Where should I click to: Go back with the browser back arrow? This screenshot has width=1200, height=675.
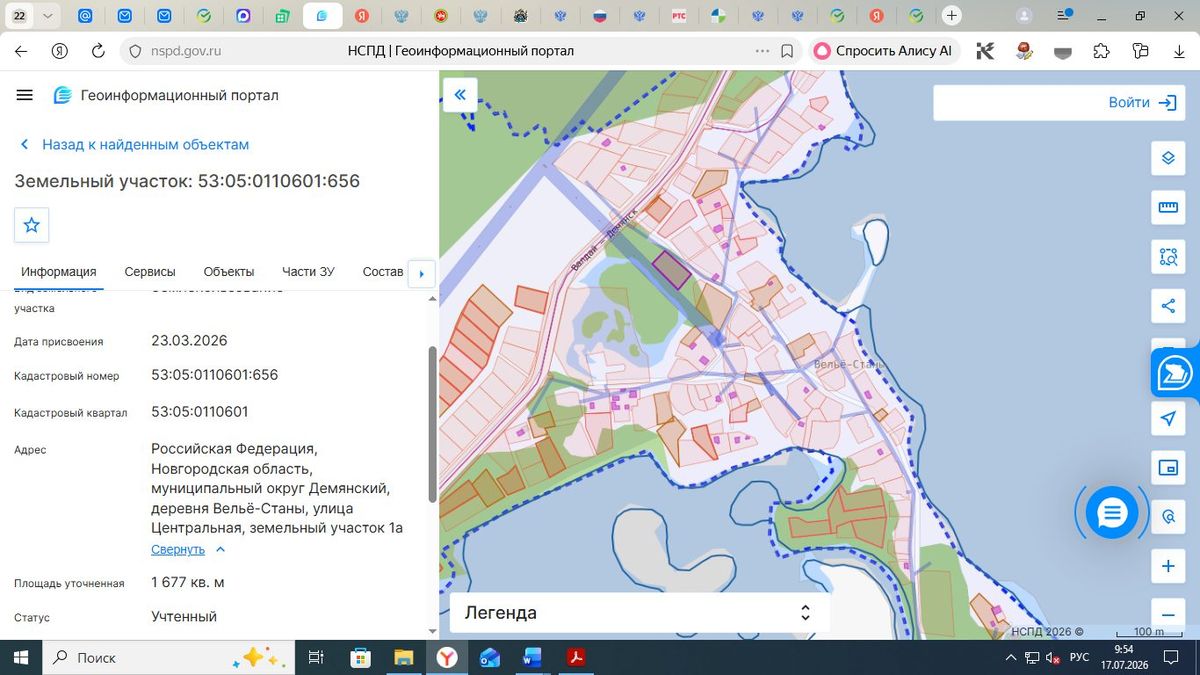(x=22, y=51)
